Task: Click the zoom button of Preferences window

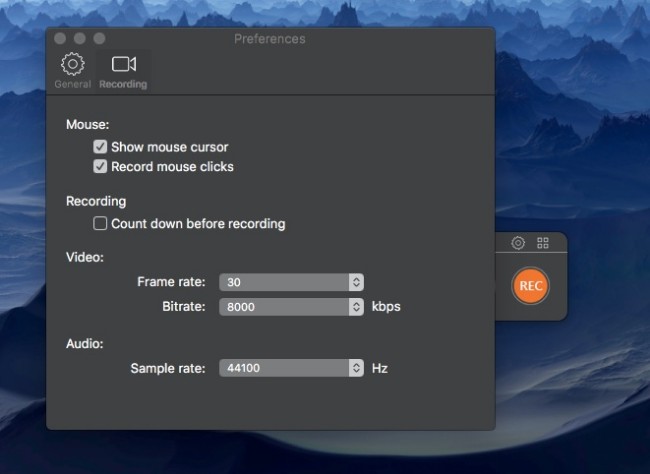Action: point(99,39)
